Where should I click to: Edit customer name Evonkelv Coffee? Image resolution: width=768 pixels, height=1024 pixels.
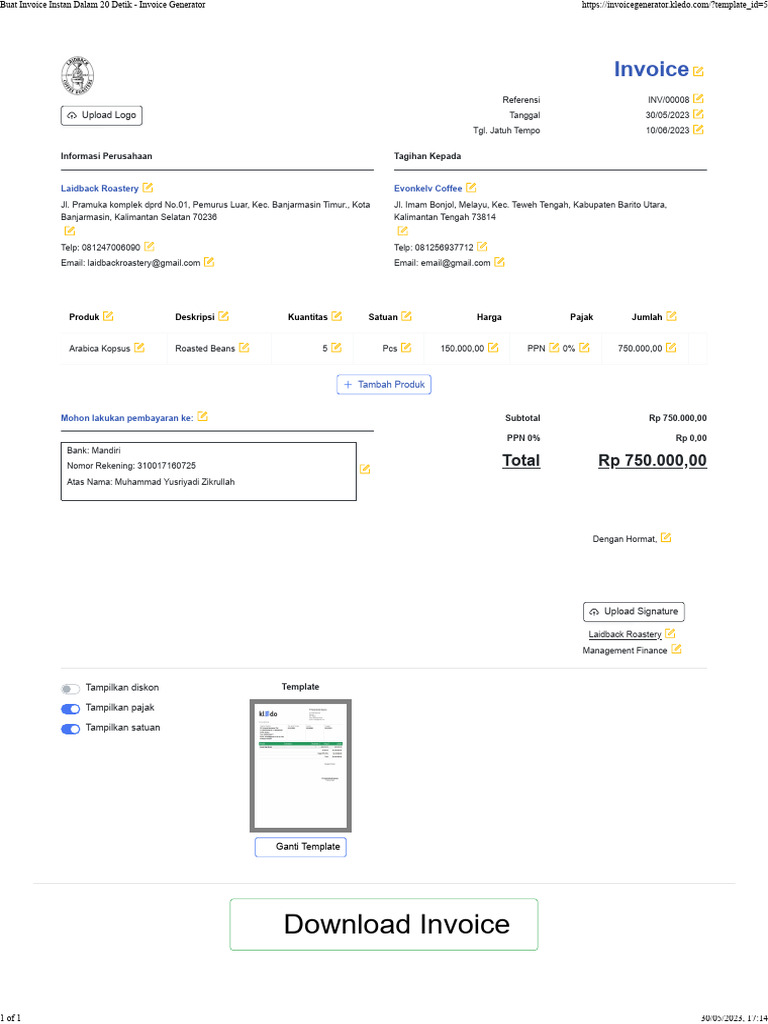point(471,187)
